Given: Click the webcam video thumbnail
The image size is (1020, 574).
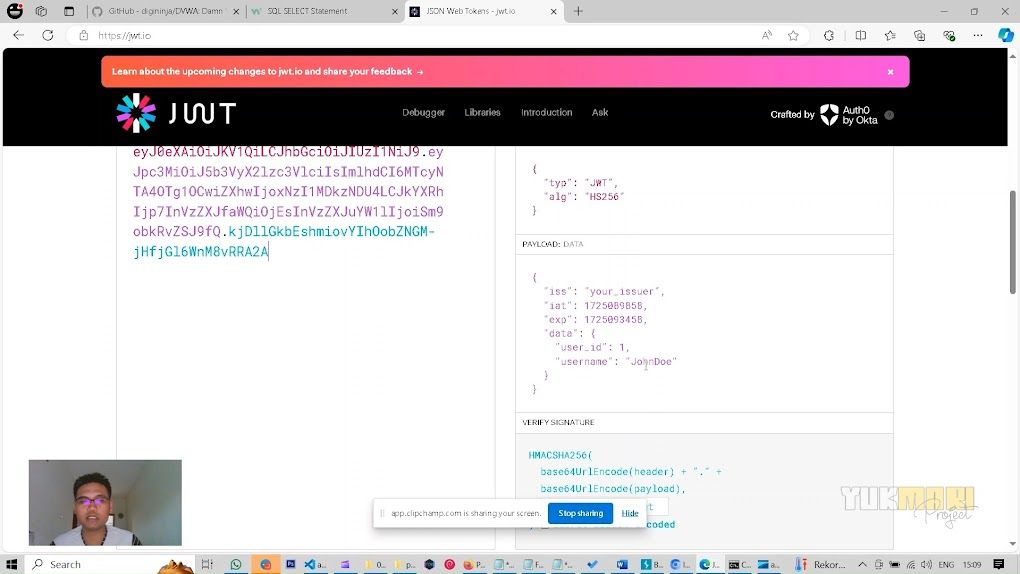Looking at the screenshot, I should [105, 502].
